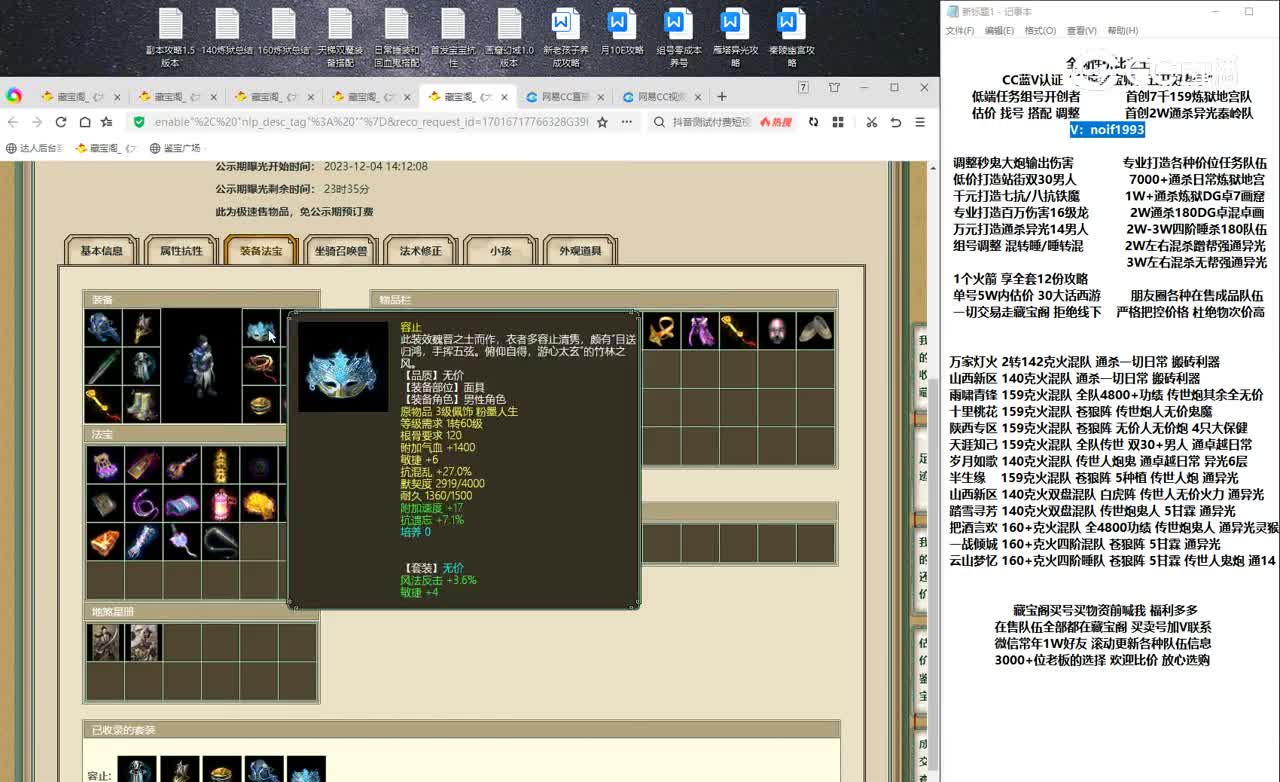This screenshot has height=782, width=1280.
Task: Select the lute-shaped treasure in 法宝
Action: pos(181,465)
